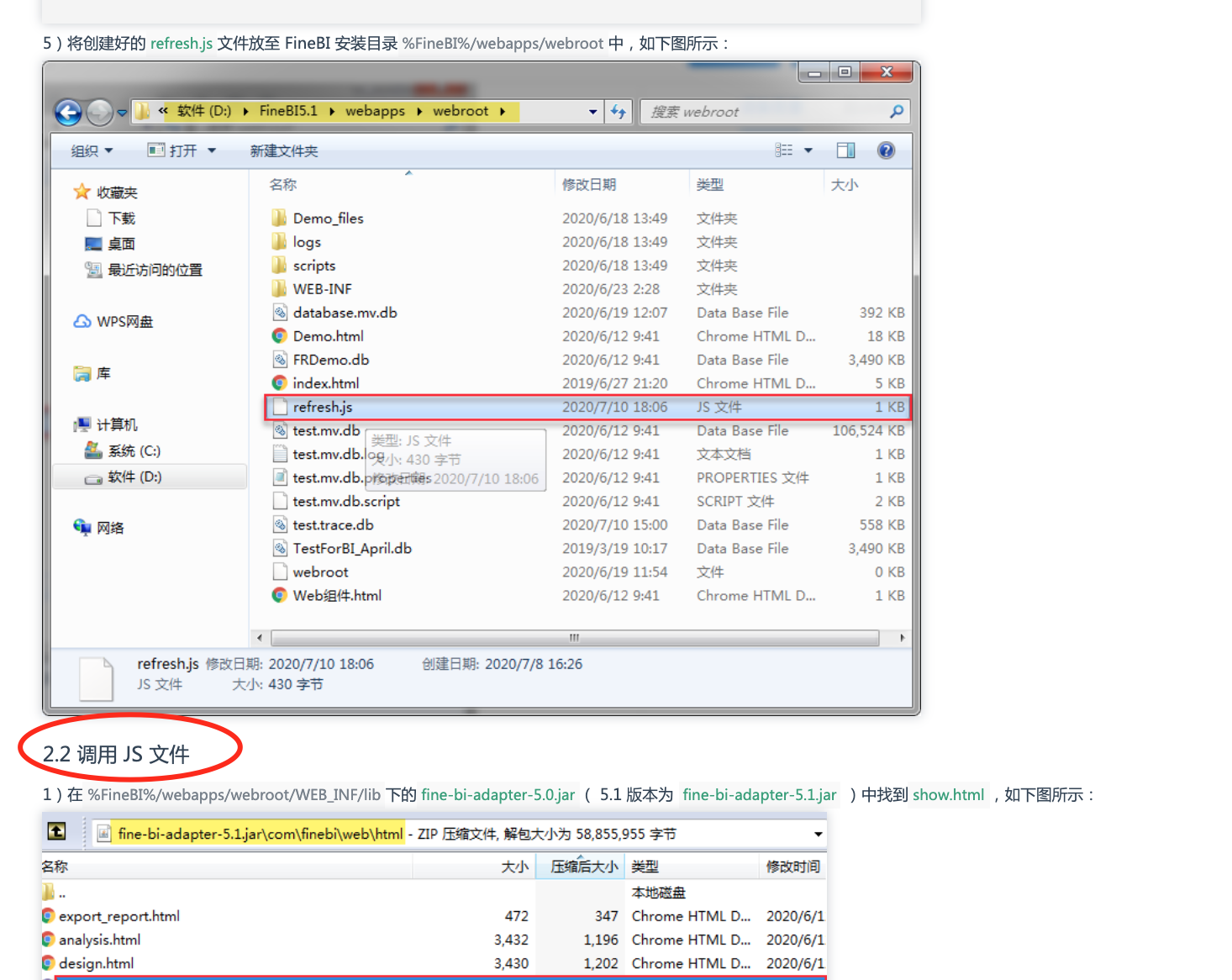
Task: Sort by 名称 column header
Action: 283,185
